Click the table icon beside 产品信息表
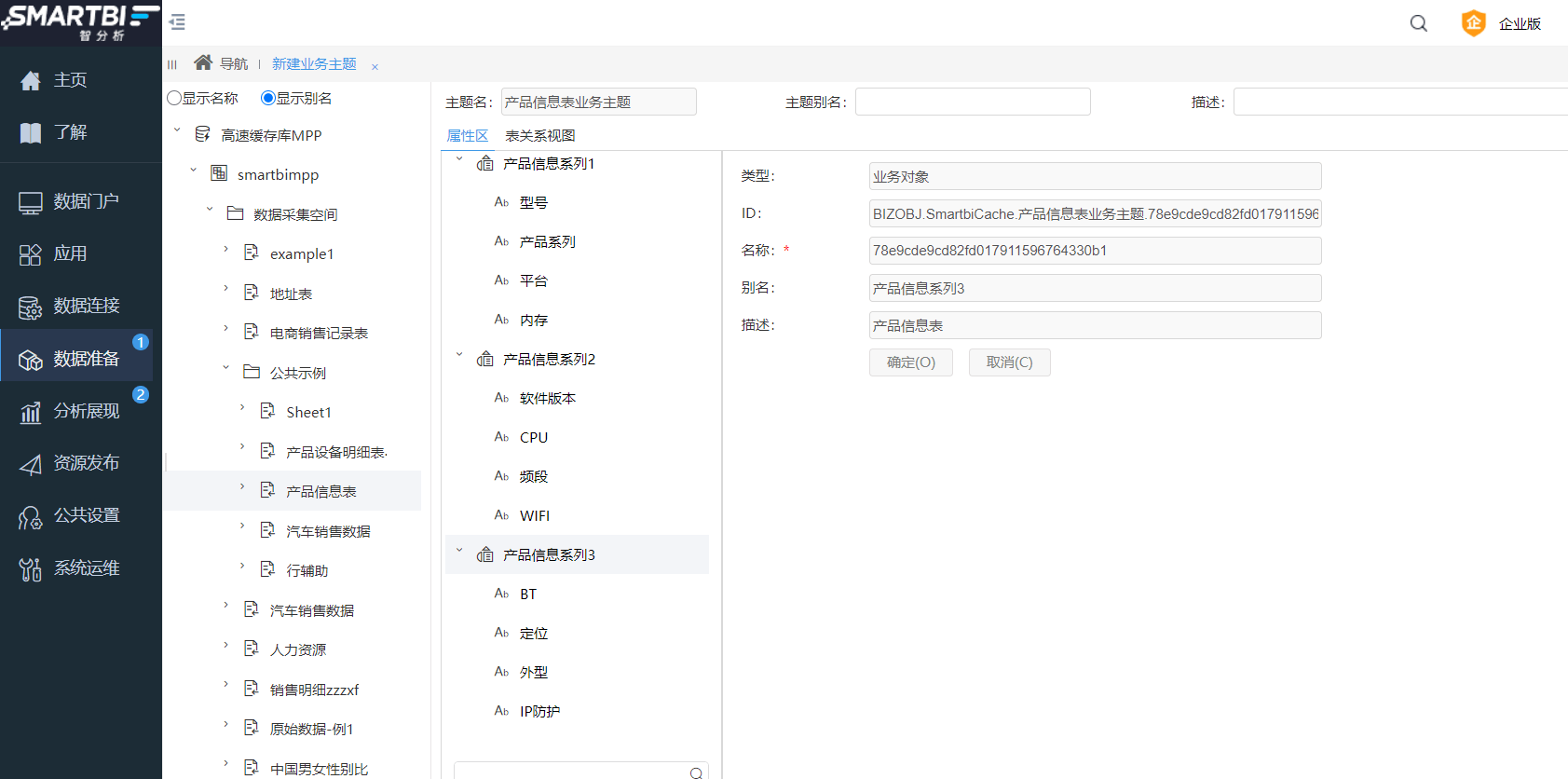Screen dimensions: 1568x779 (x=267, y=490)
